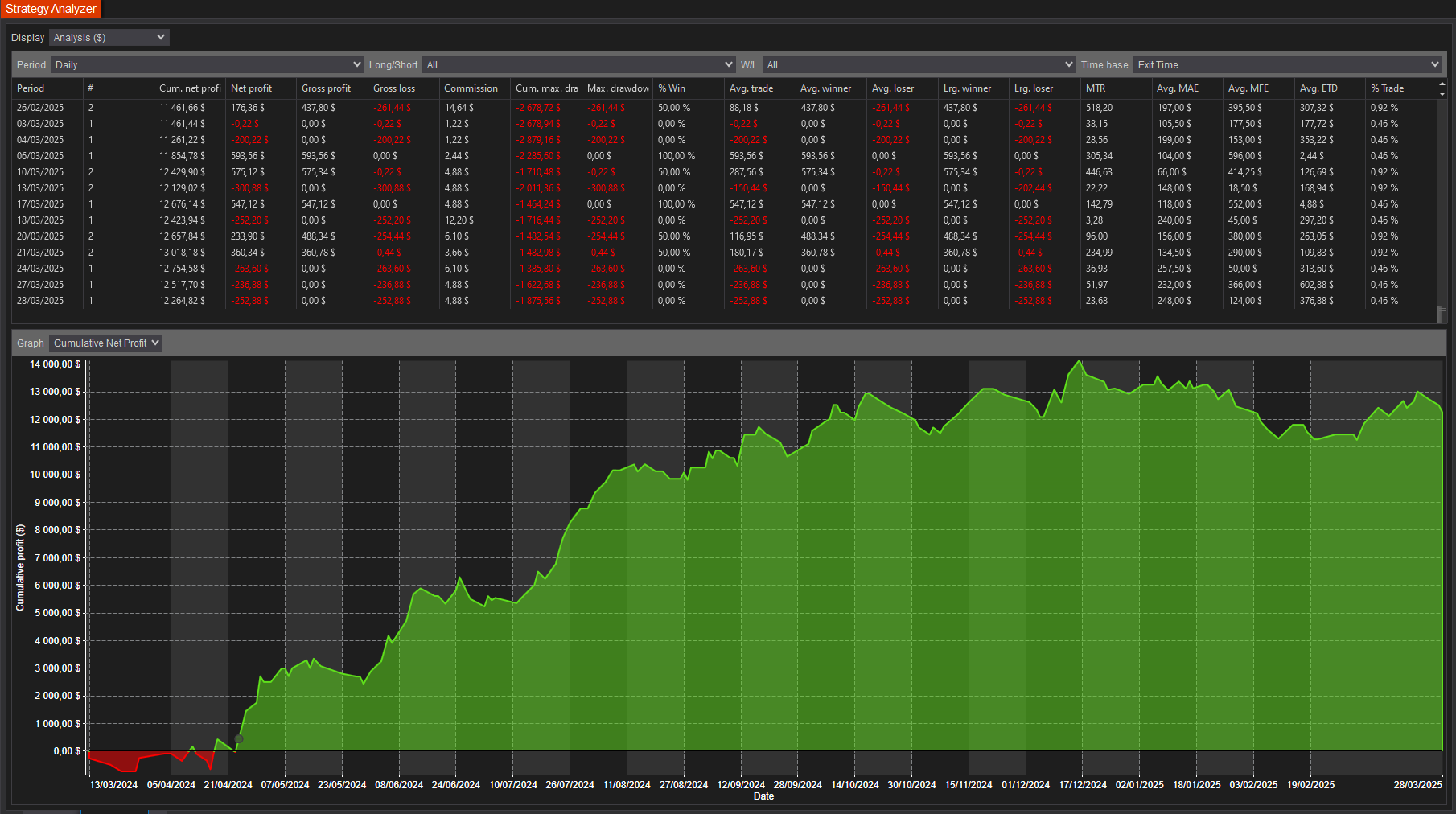1456x814 pixels.
Task: Sort by the Gross loss column header
Action: tap(403, 88)
